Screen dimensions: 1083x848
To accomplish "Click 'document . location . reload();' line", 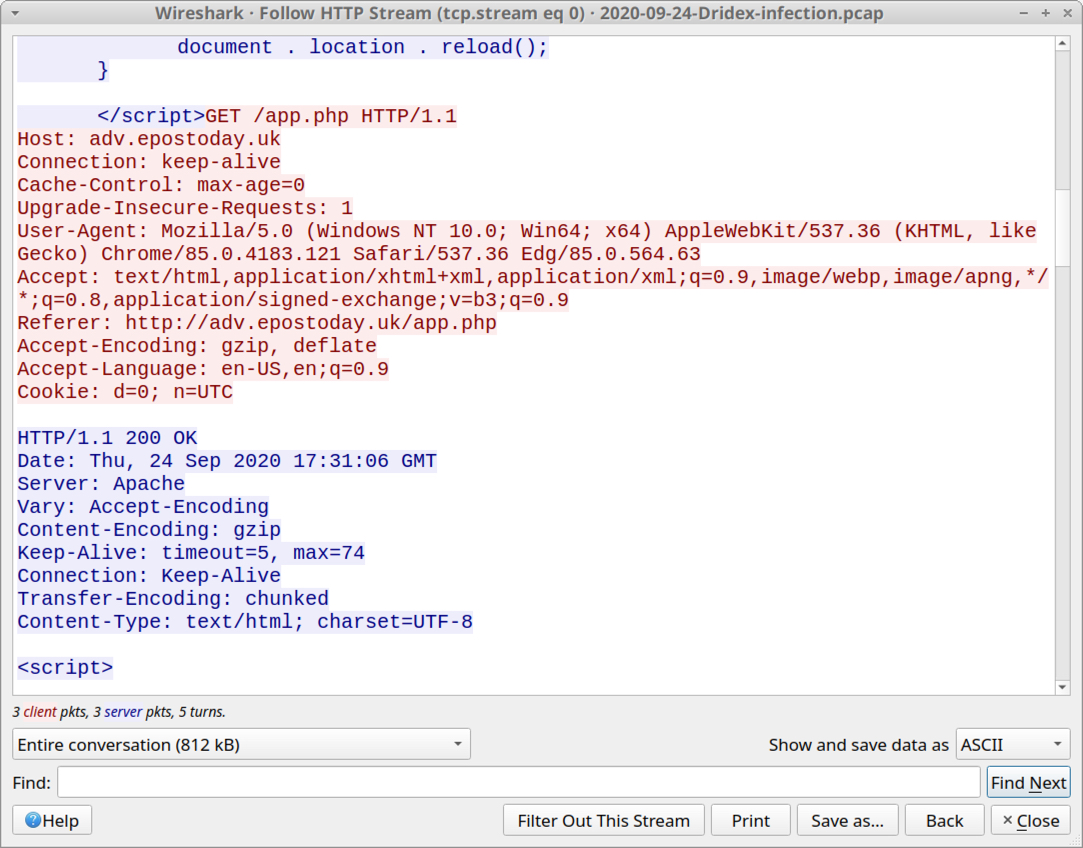I will pyautogui.click(x=363, y=47).
